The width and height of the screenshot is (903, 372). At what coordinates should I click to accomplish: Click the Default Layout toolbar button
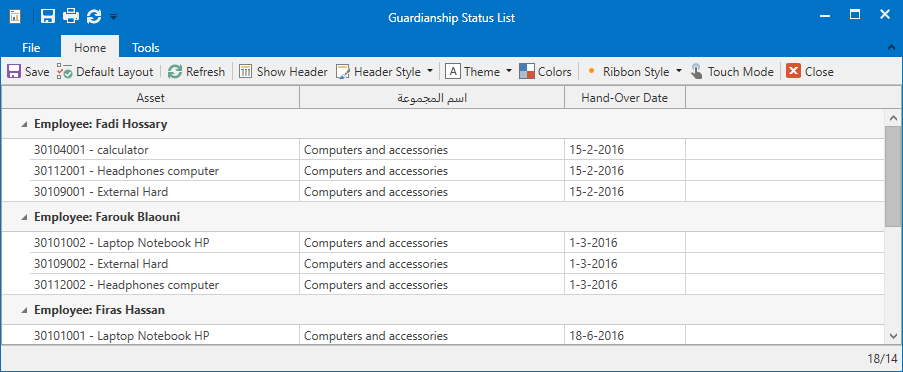click(105, 71)
